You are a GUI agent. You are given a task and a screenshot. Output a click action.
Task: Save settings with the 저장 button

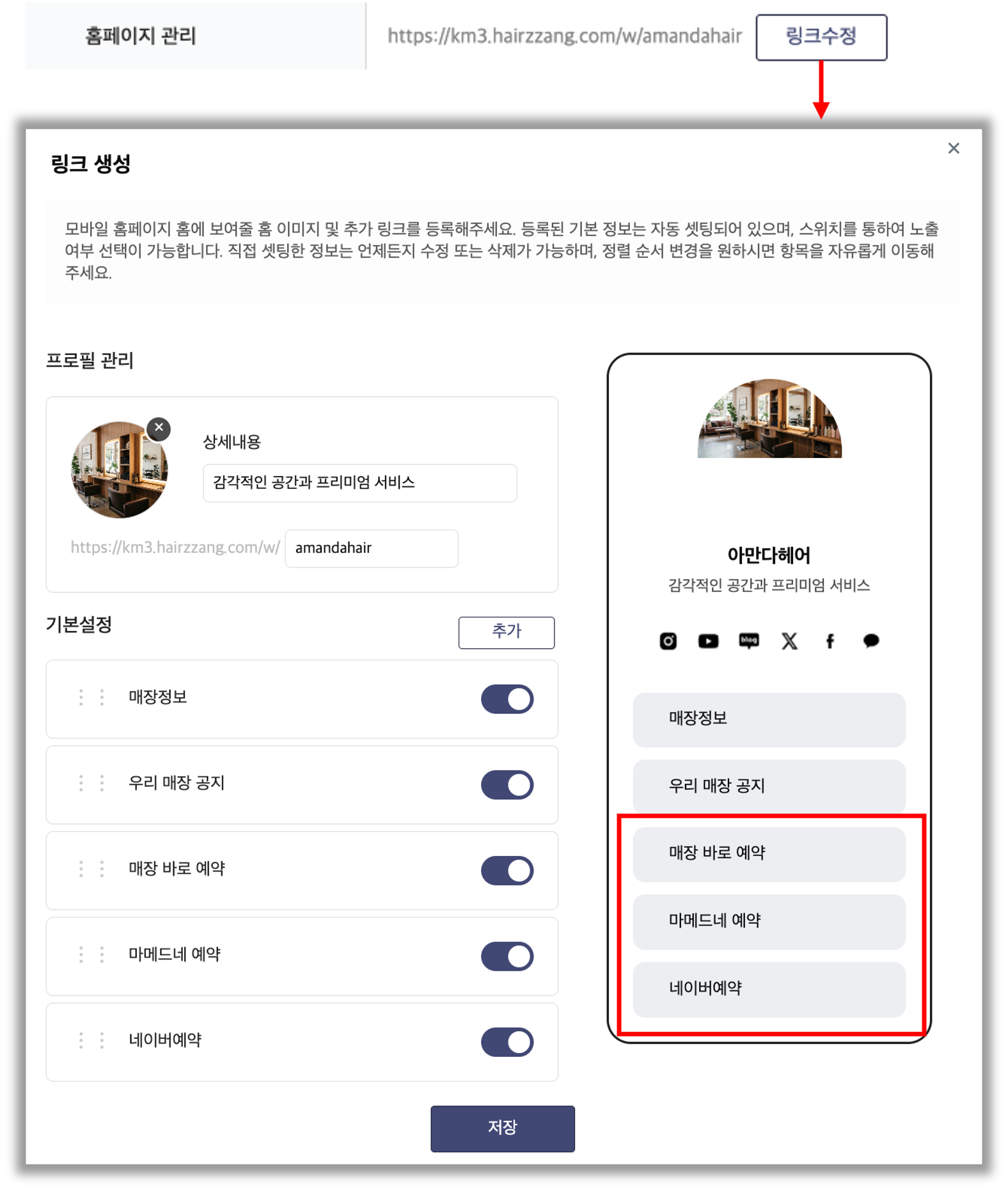click(x=502, y=1128)
